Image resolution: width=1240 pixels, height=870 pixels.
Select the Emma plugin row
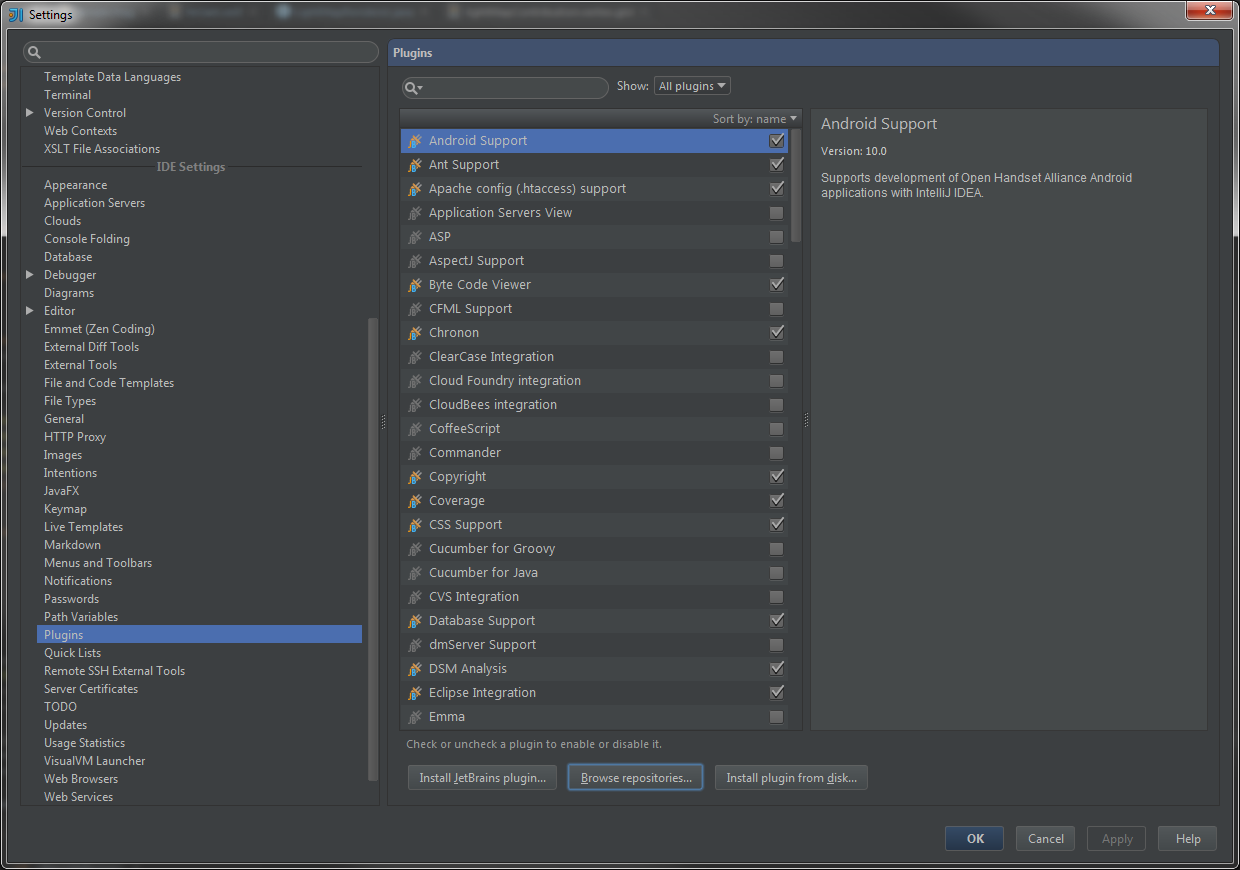pos(594,717)
